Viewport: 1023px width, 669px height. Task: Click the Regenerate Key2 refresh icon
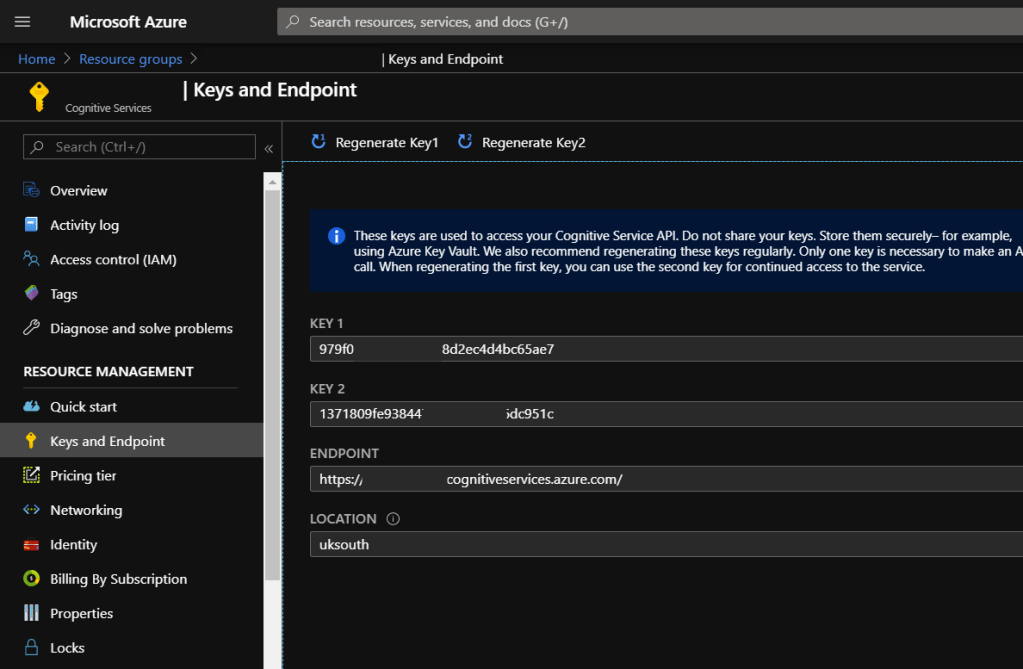465,142
